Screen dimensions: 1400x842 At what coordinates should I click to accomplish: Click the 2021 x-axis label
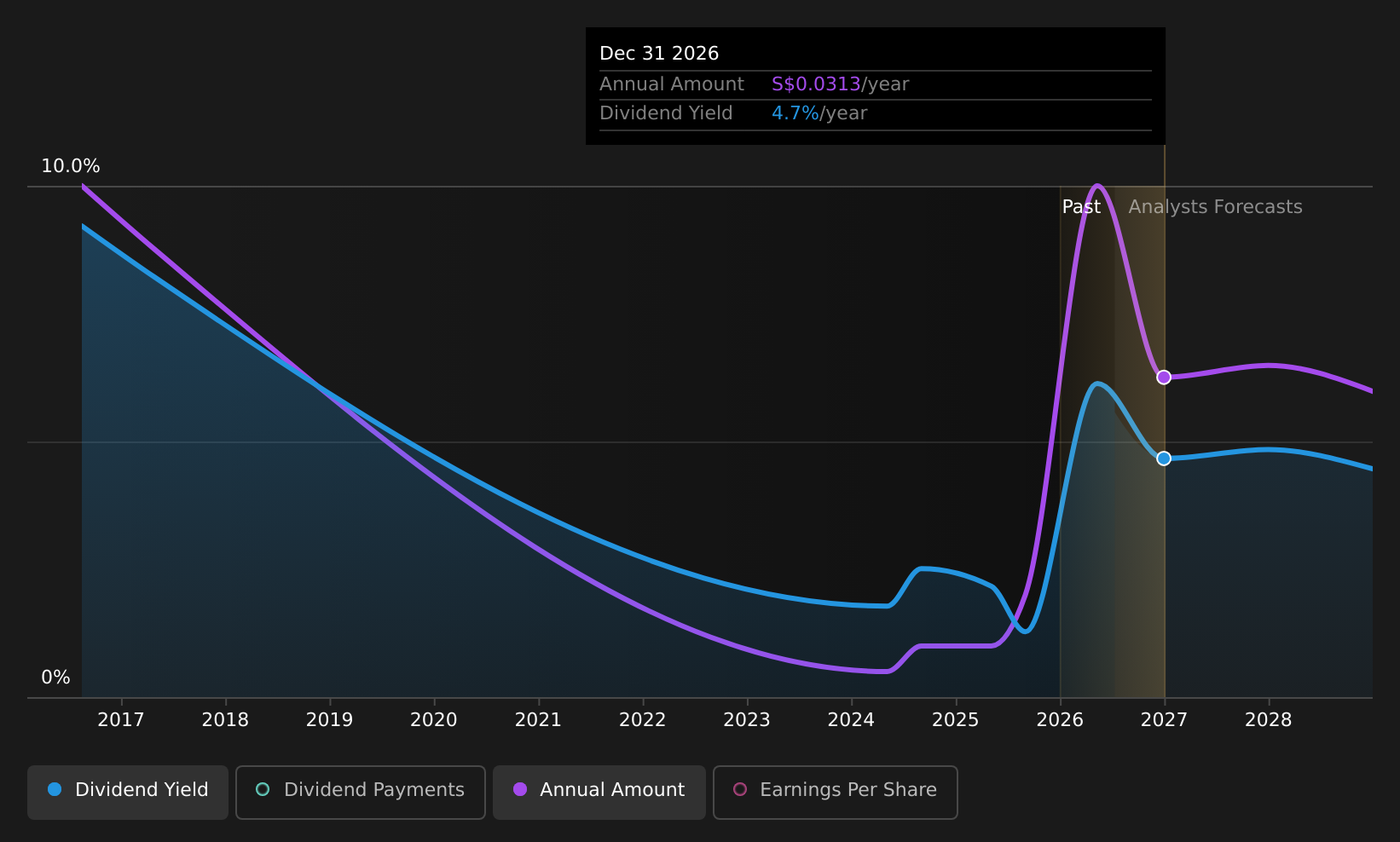tap(538, 720)
